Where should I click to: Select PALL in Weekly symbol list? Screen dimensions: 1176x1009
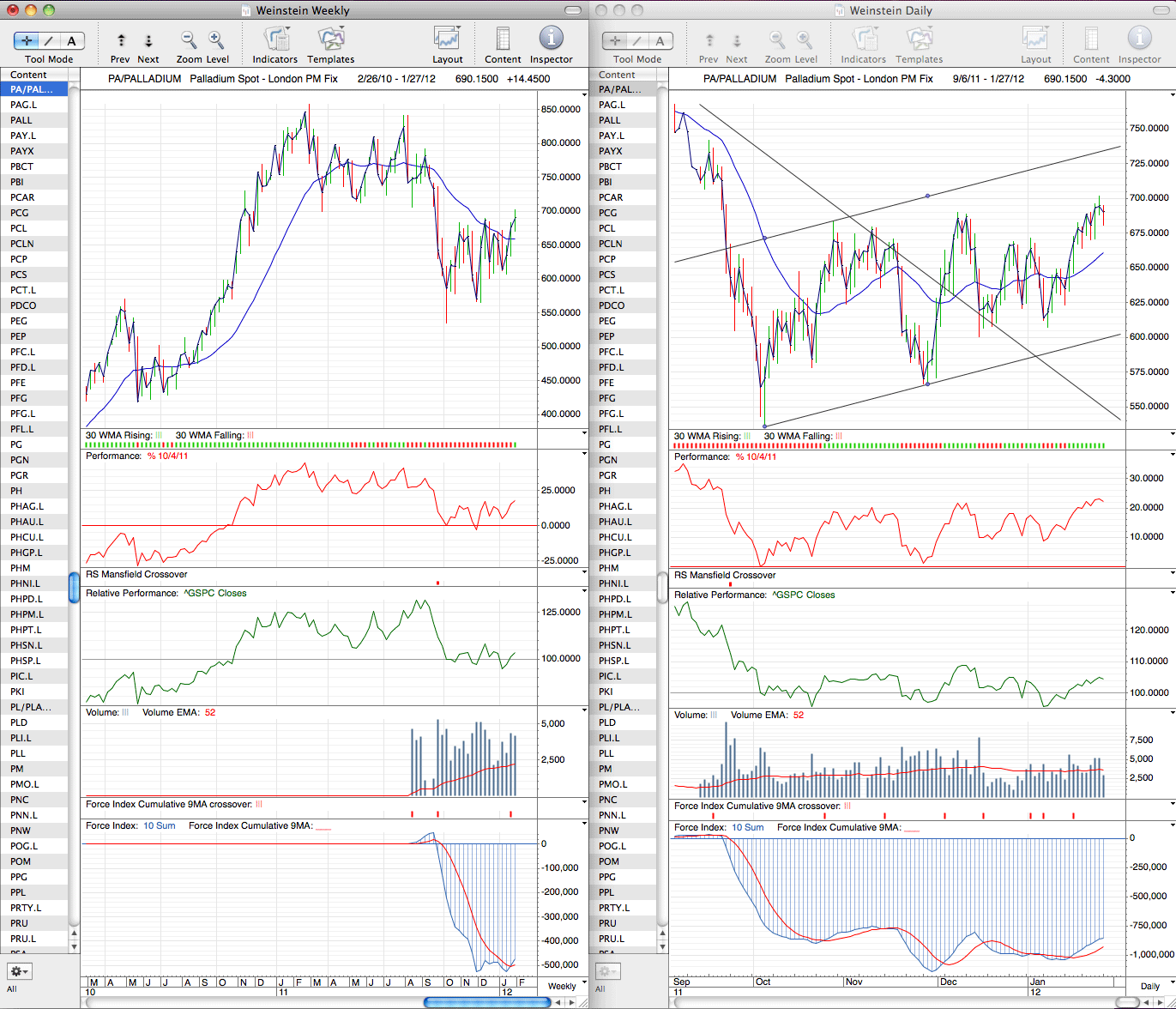(33, 120)
